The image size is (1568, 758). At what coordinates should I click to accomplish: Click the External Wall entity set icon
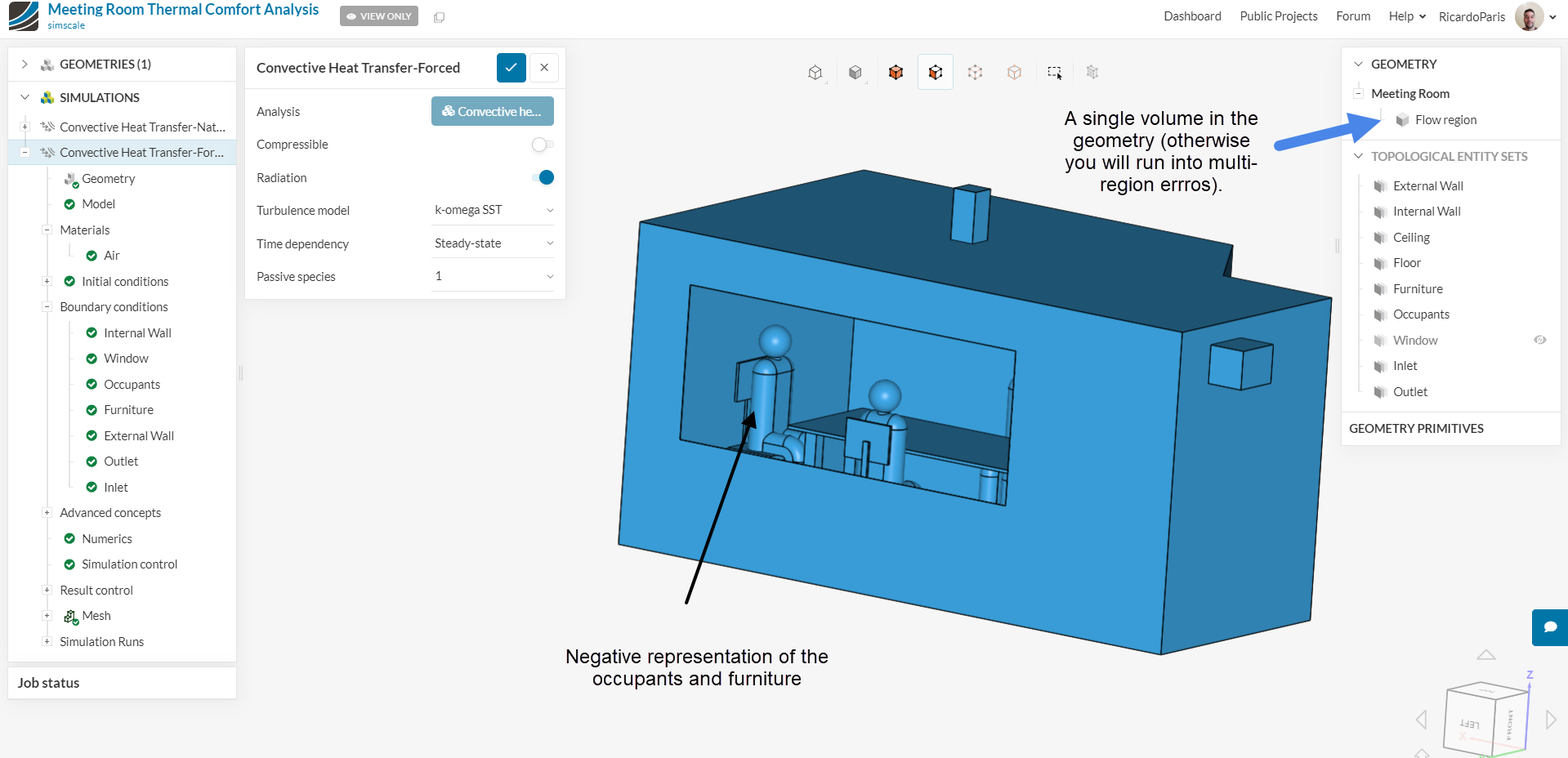tap(1380, 186)
